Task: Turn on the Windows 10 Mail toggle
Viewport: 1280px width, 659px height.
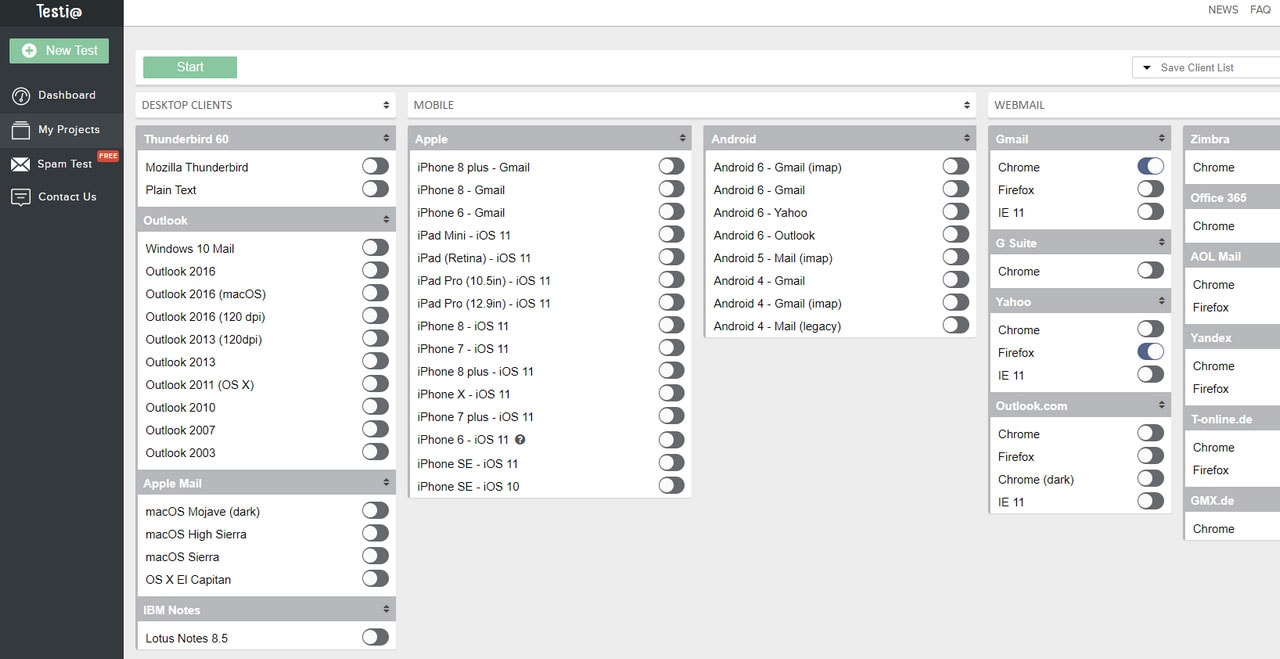Action: (x=375, y=247)
